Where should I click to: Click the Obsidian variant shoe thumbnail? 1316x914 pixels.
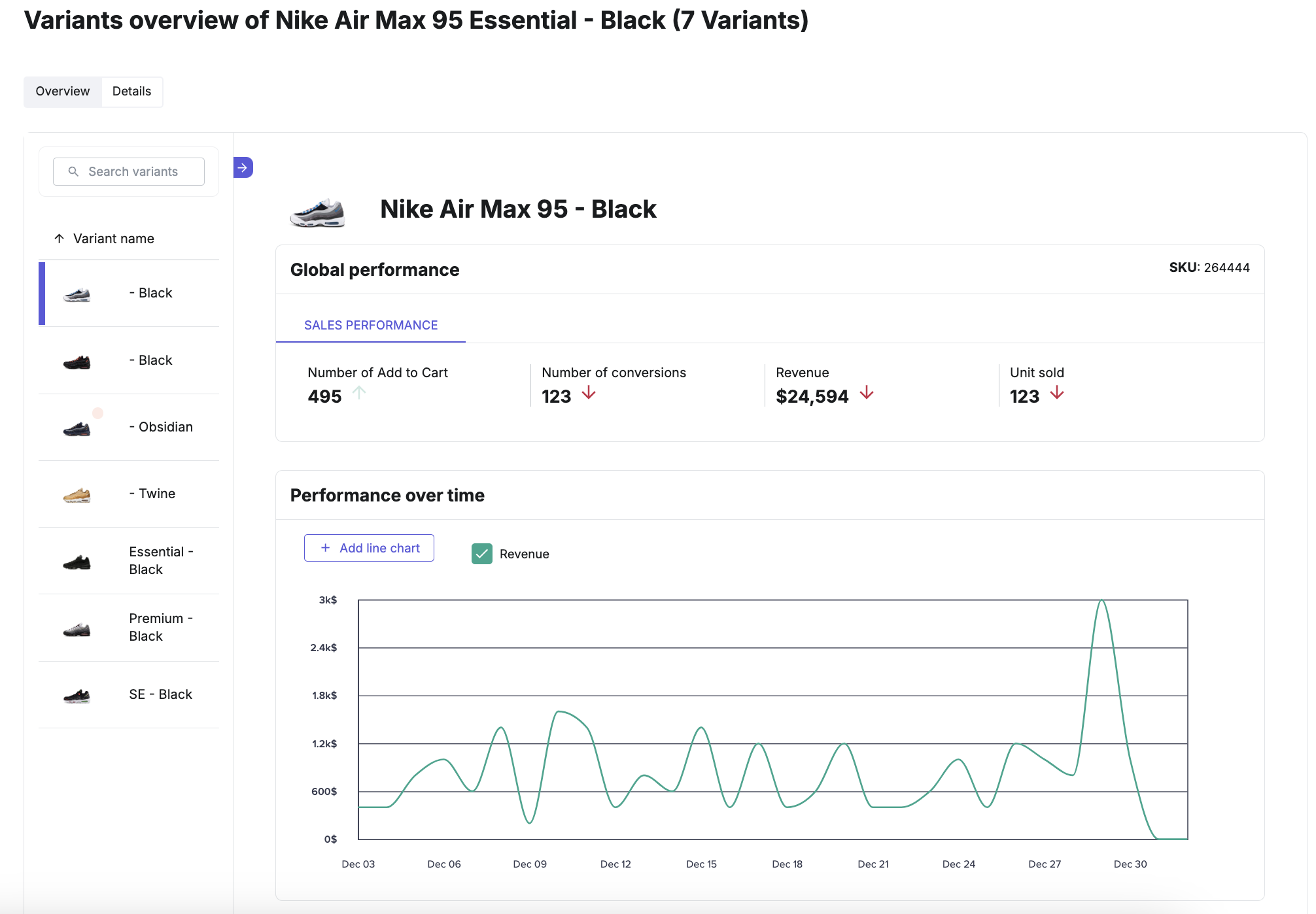[77, 428]
